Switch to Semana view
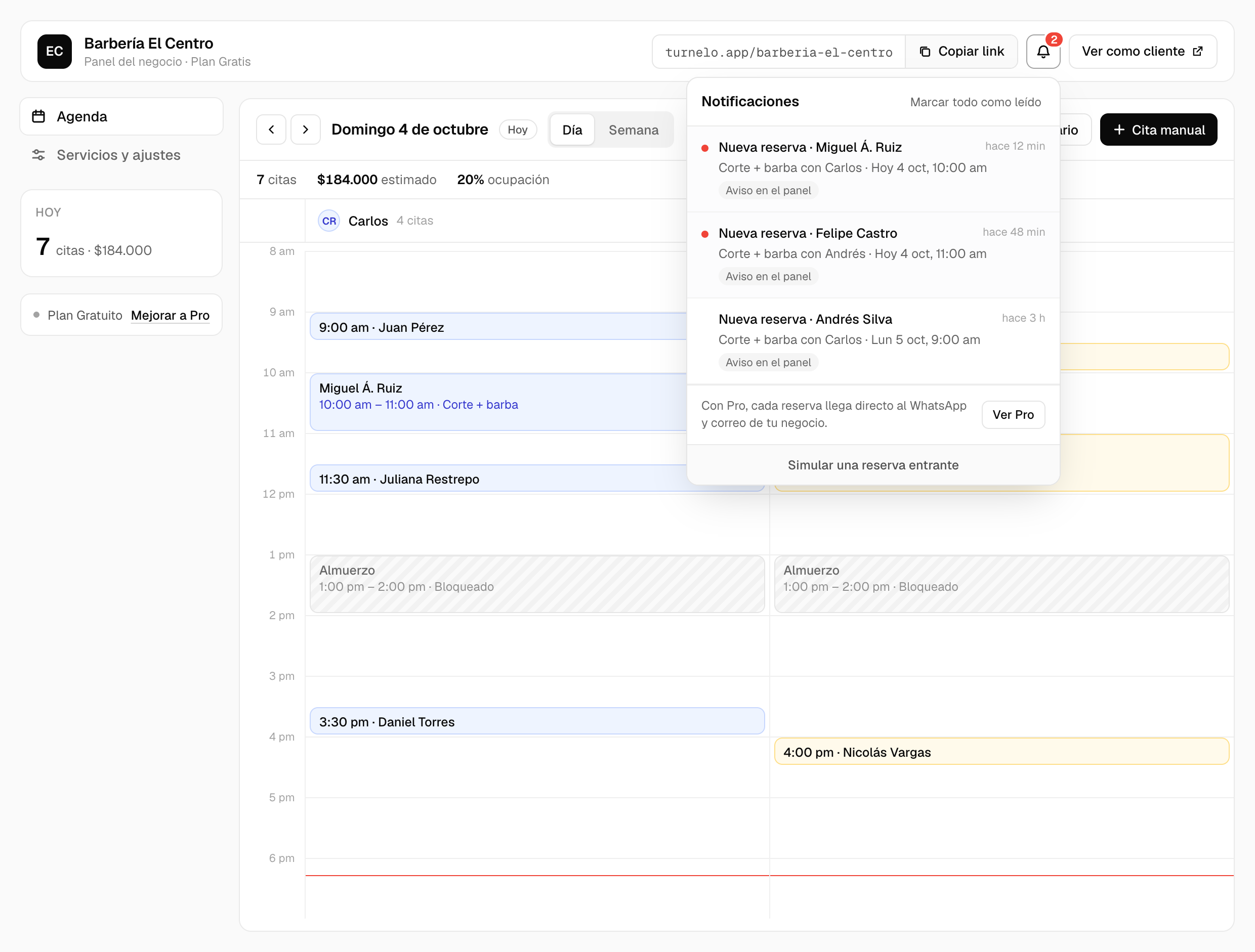 click(633, 130)
